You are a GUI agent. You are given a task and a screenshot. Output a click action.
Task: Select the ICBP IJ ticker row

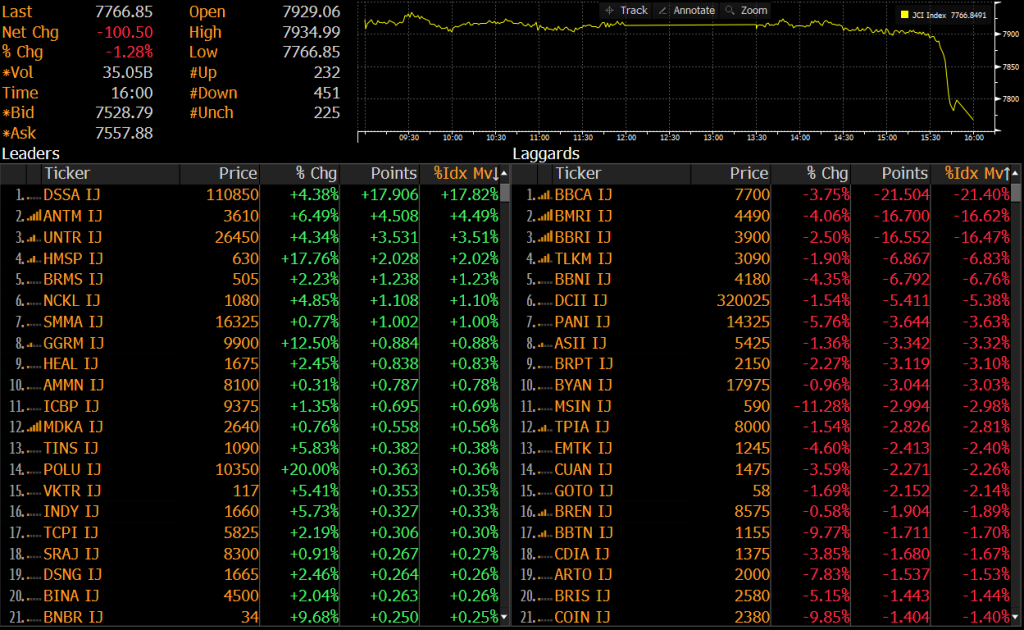coord(250,406)
